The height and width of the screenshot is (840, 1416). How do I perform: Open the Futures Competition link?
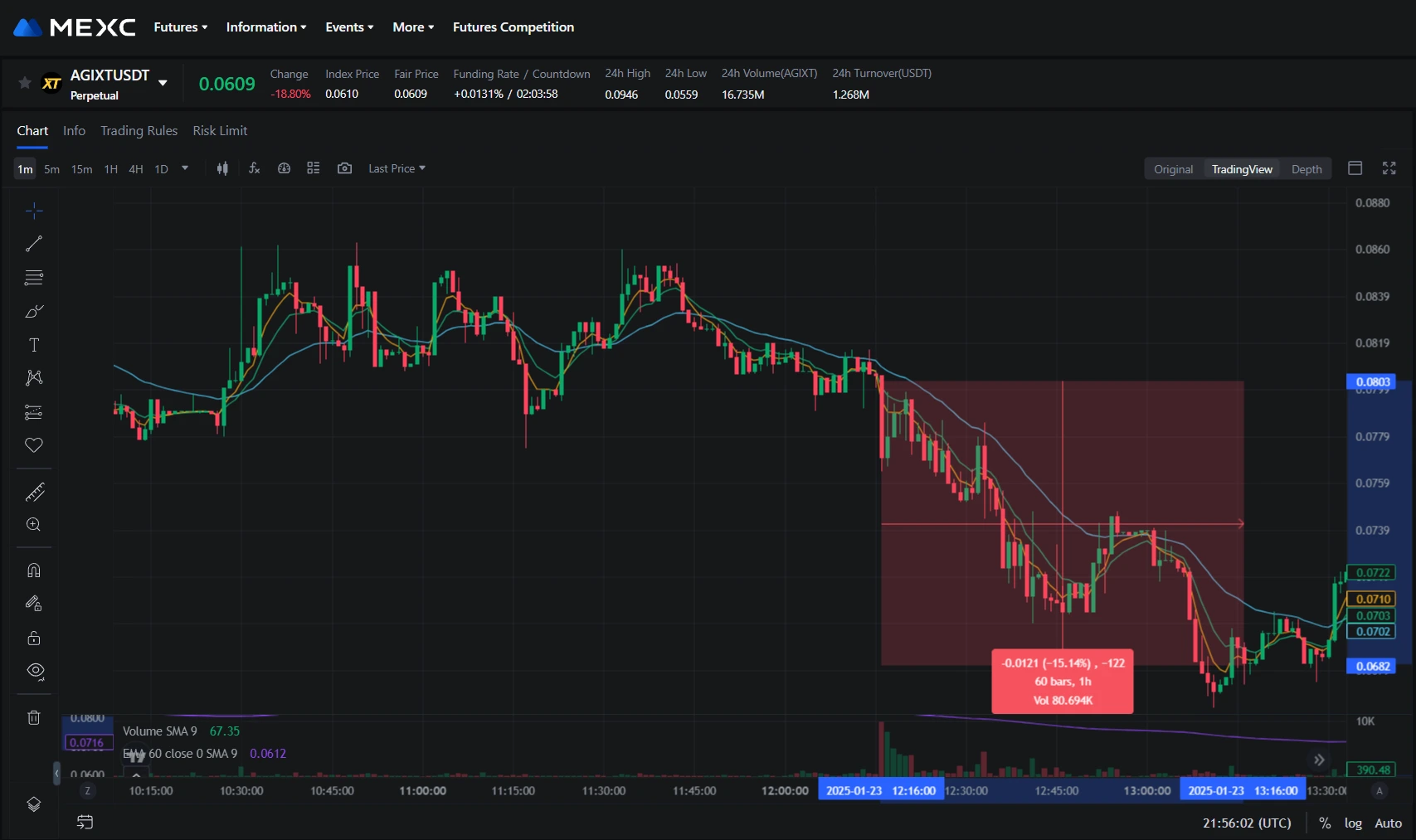tap(513, 27)
